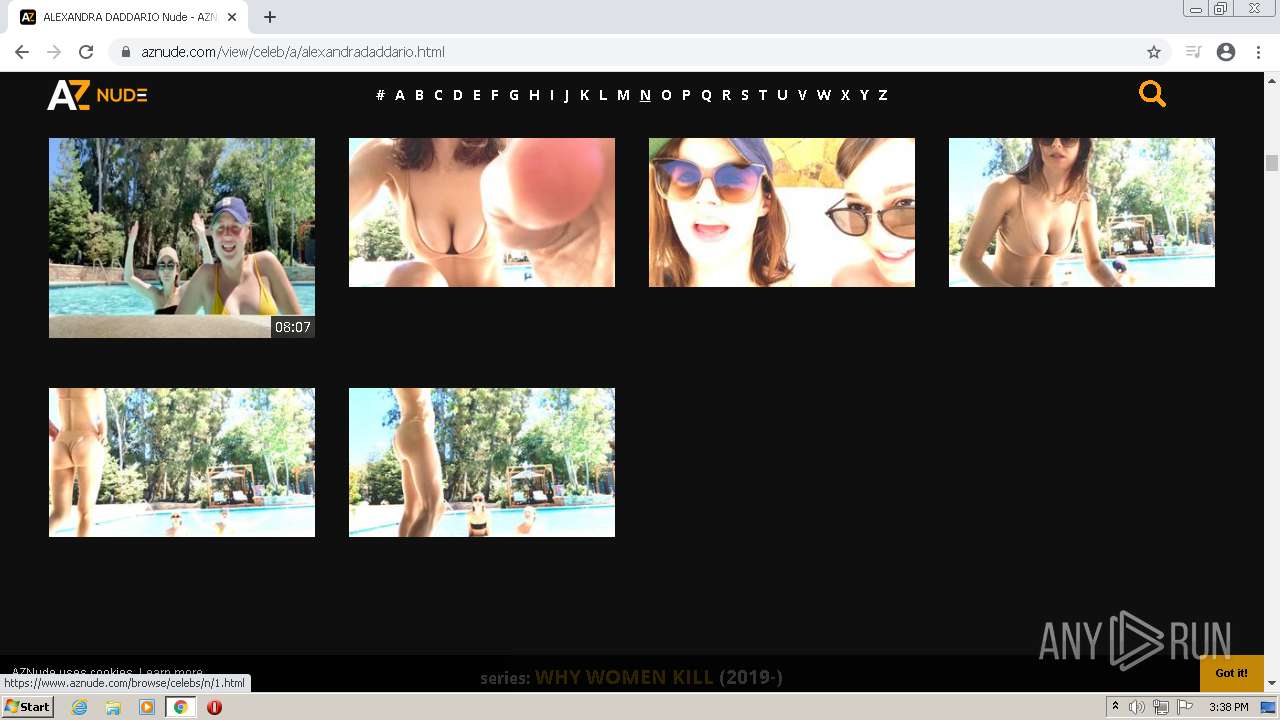Browse letter B in alphabet menu
Screen dimensions: 1280x720
pos(419,95)
